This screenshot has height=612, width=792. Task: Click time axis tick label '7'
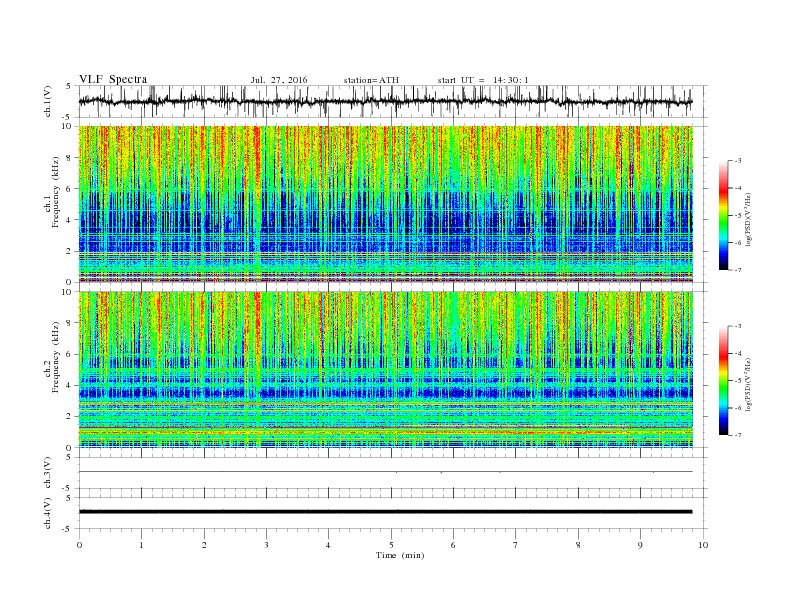(516, 545)
